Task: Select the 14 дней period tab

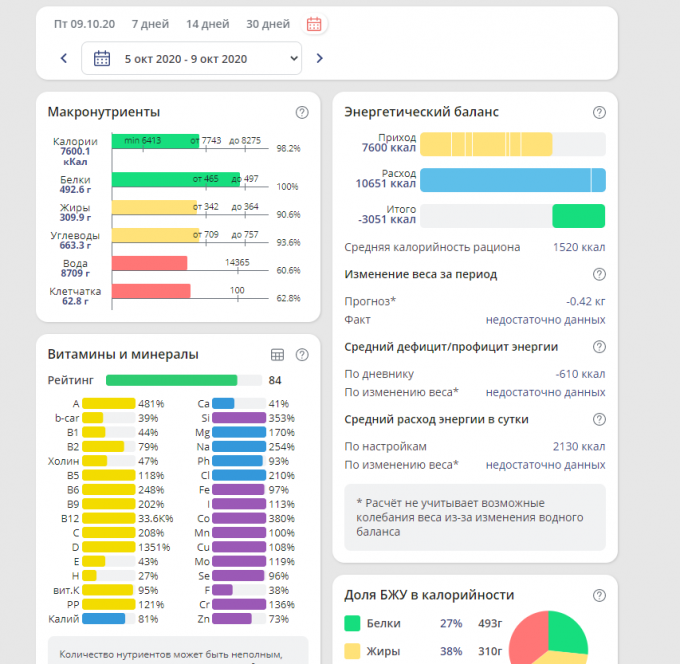Action: [x=207, y=24]
